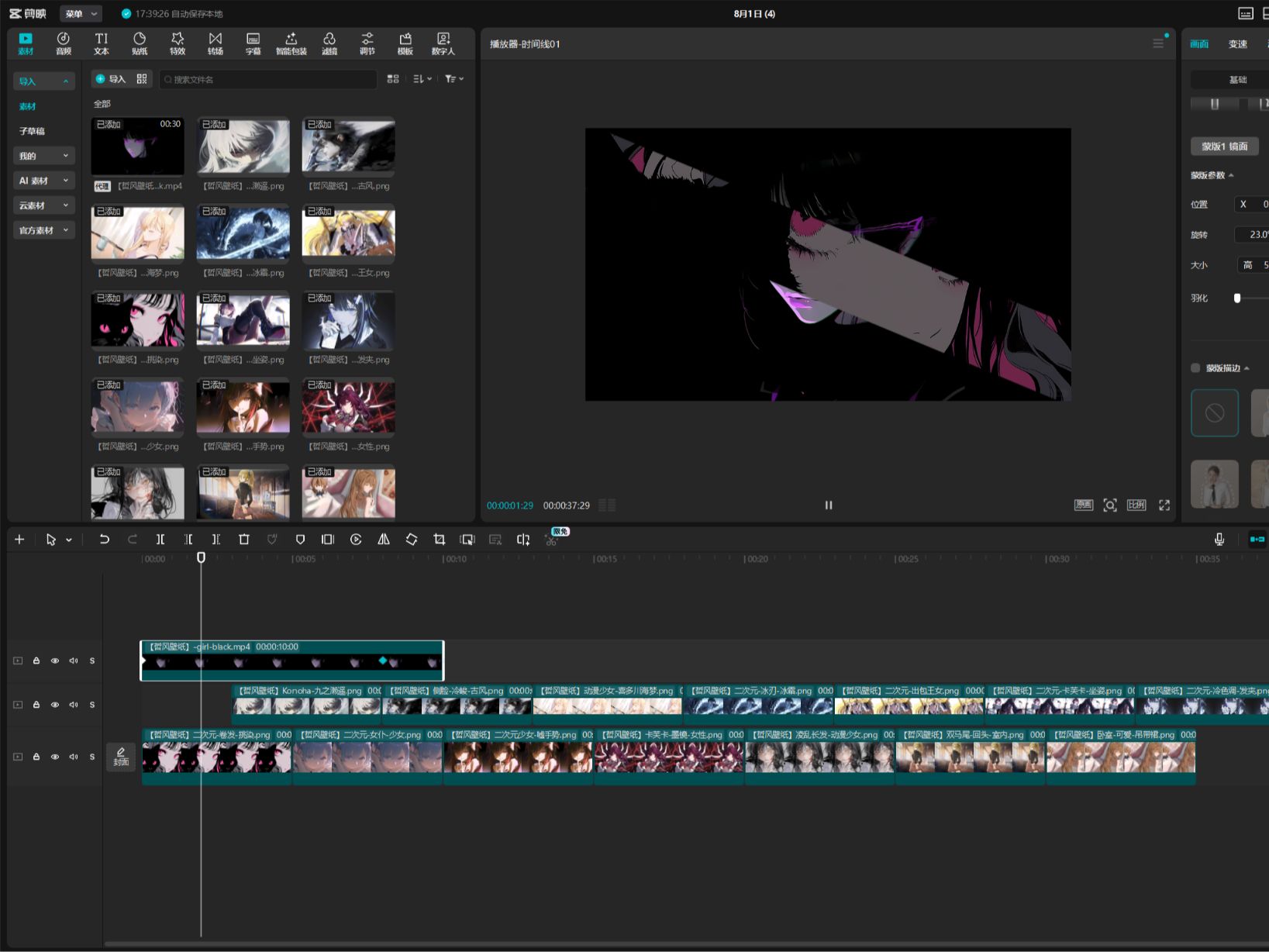The height and width of the screenshot is (952, 1269).
Task: Click the search file name field
Action: coord(268,79)
